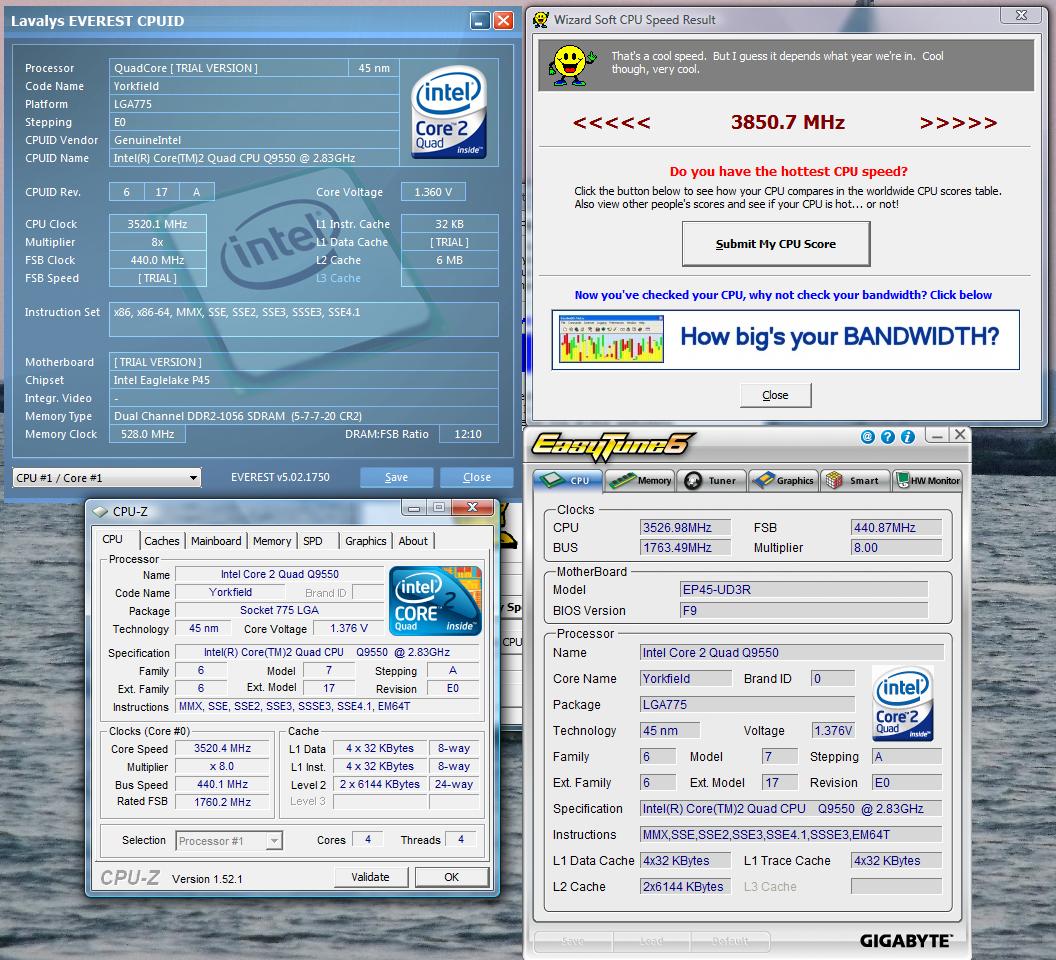
Task: Click the 3520.4 MHz Core Speed in CPU-Z
Action: (x=222, y=748)
